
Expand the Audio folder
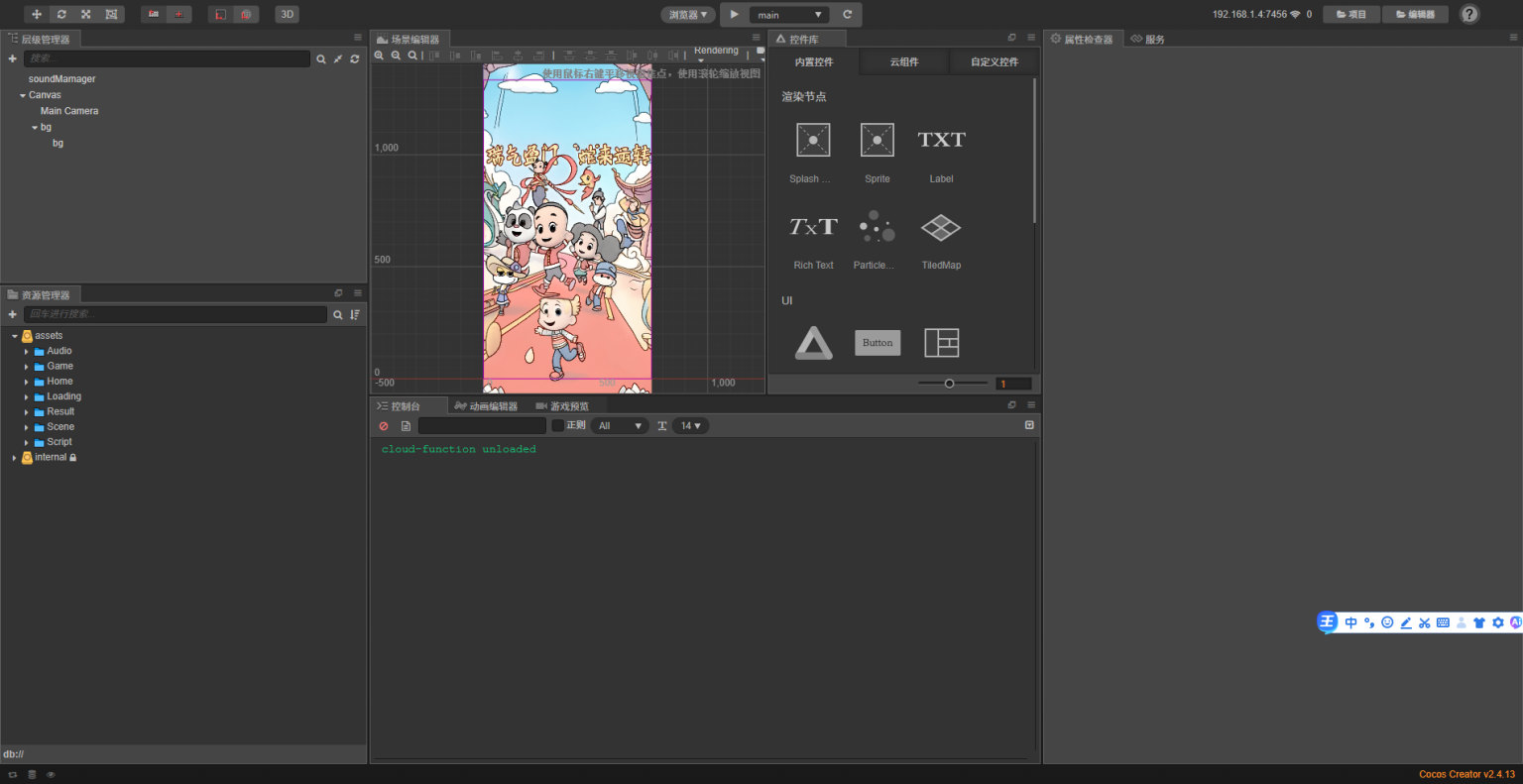click(x=27, y=351)
